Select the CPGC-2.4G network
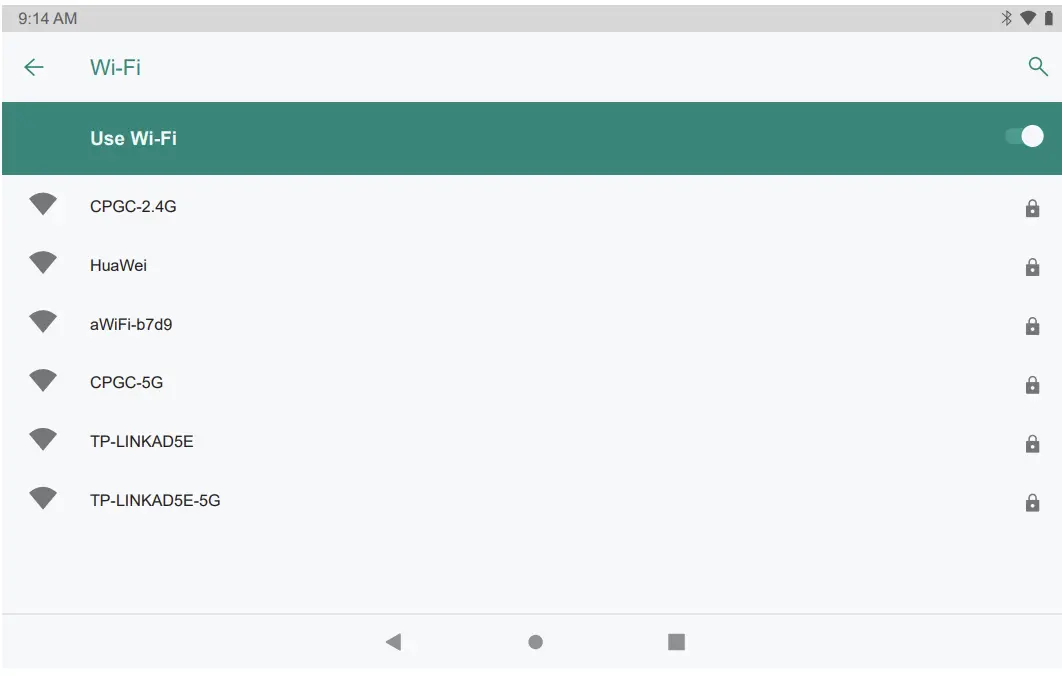Image resolution: width=1062 pixels, height=676 pixels. coord(133,206)
